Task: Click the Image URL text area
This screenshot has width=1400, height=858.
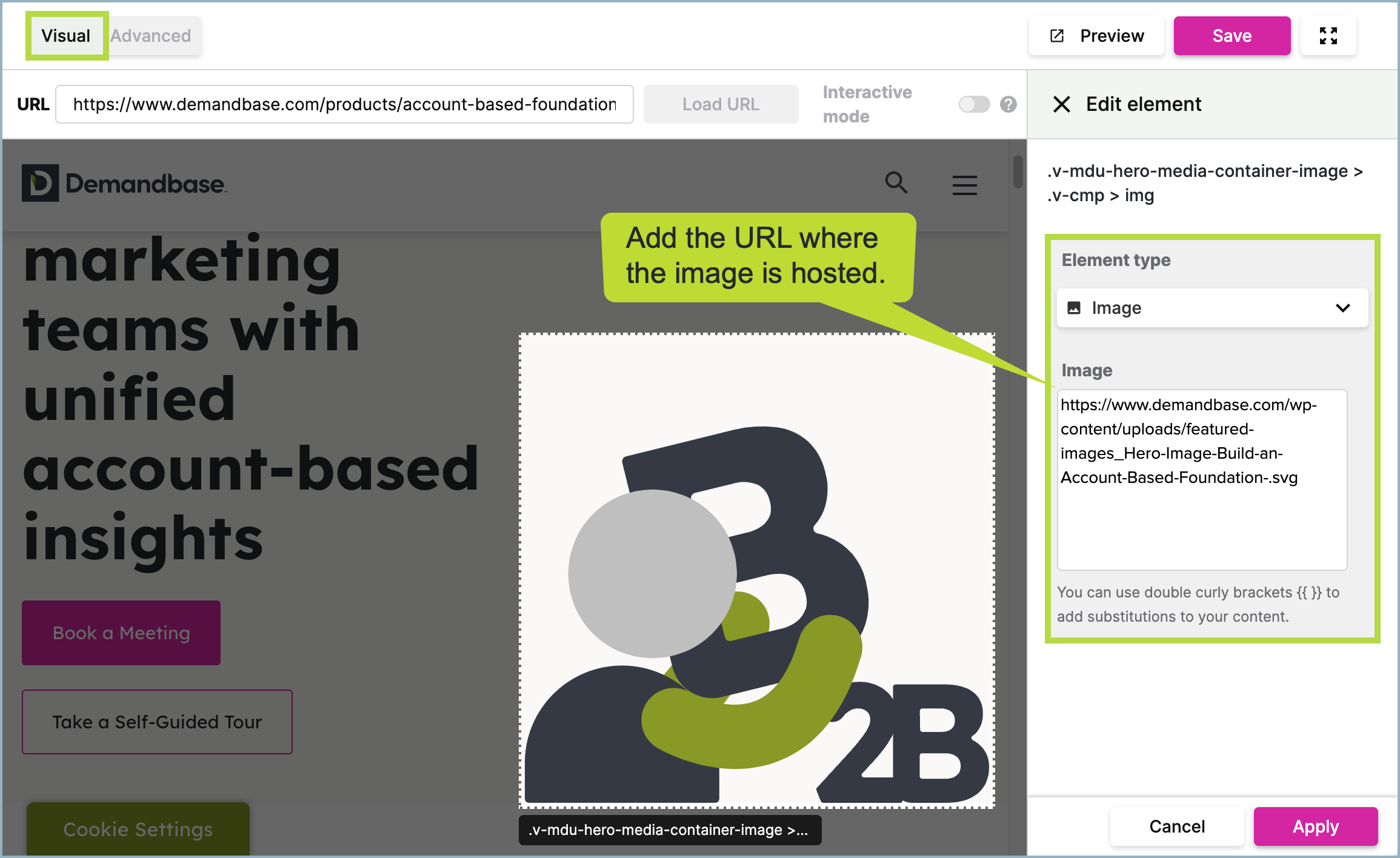Action: 1202,479
